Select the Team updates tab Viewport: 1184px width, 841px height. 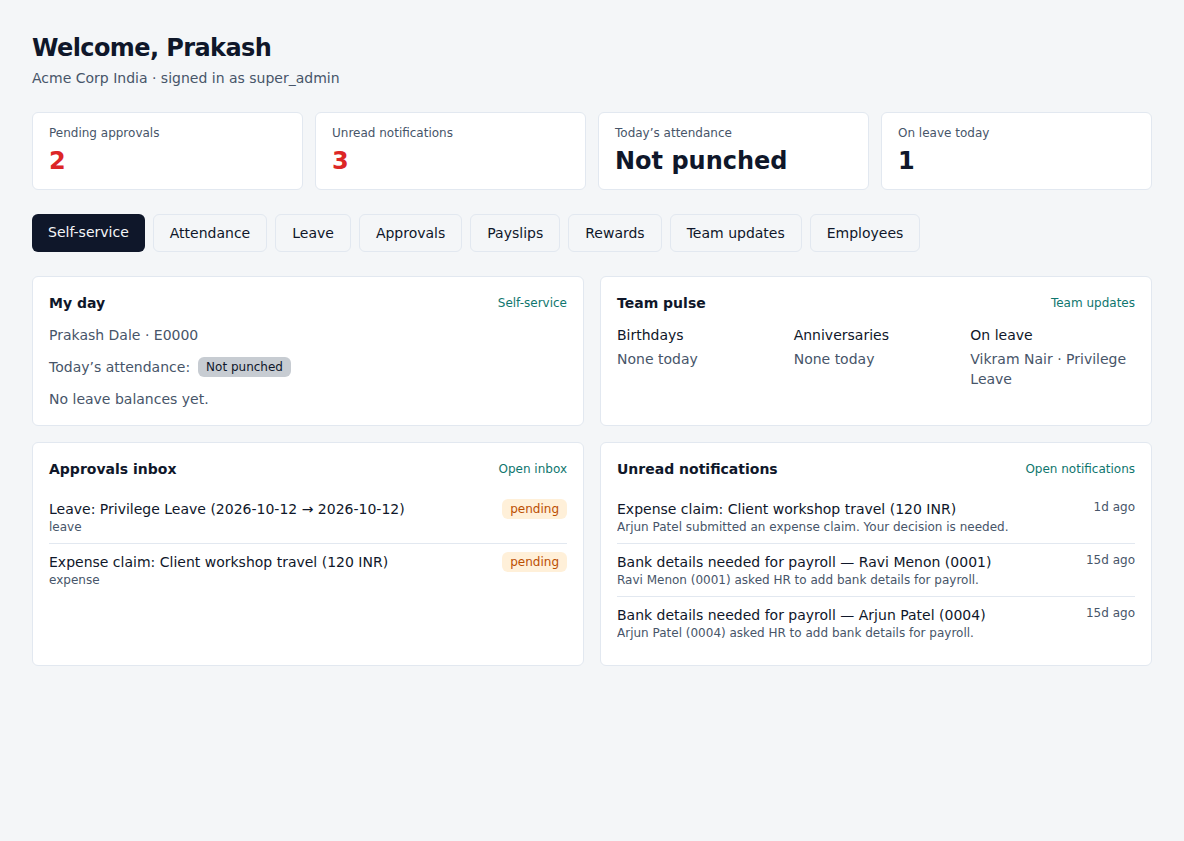click(x=735, y=233)
